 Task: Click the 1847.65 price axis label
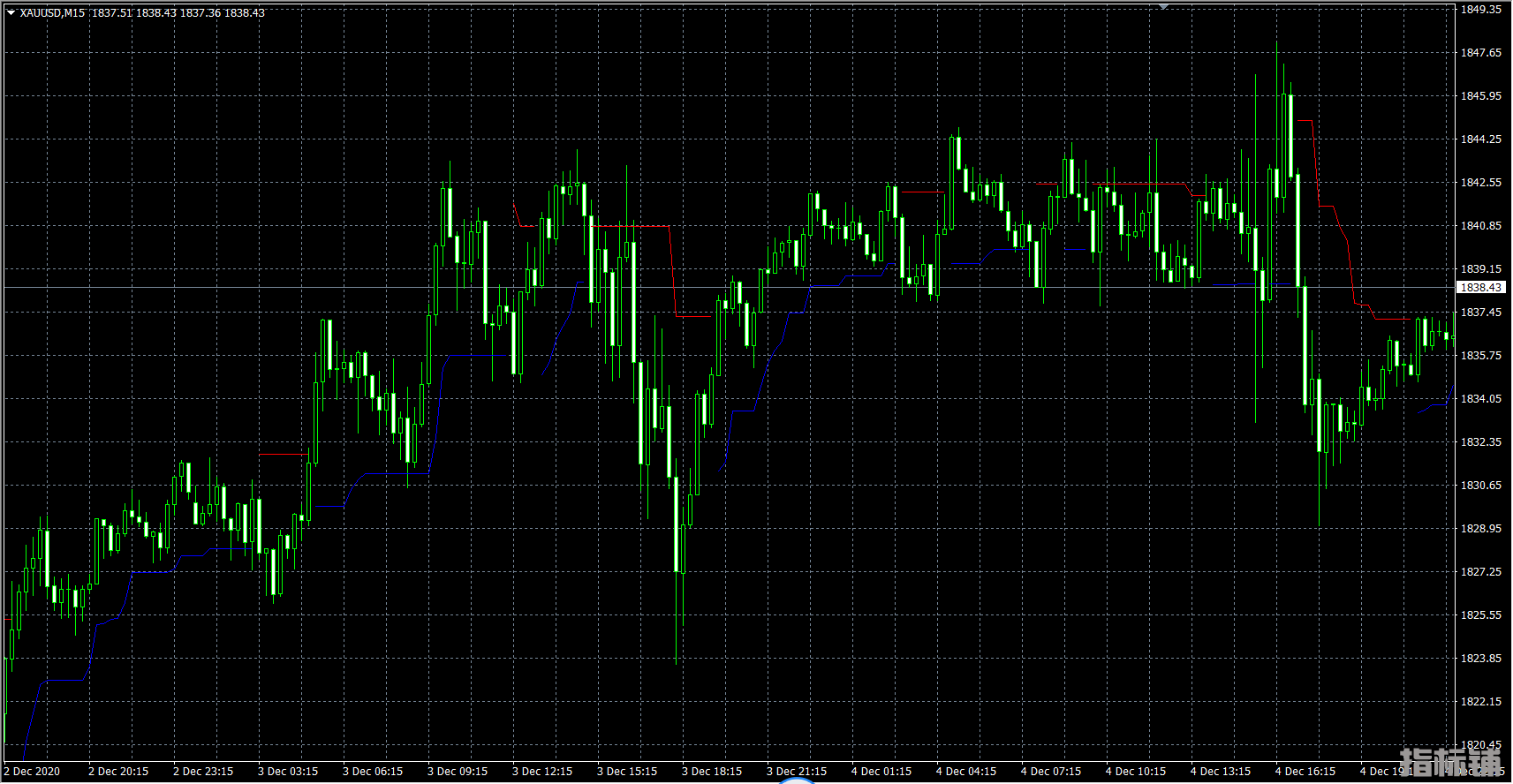[1480, 53]
